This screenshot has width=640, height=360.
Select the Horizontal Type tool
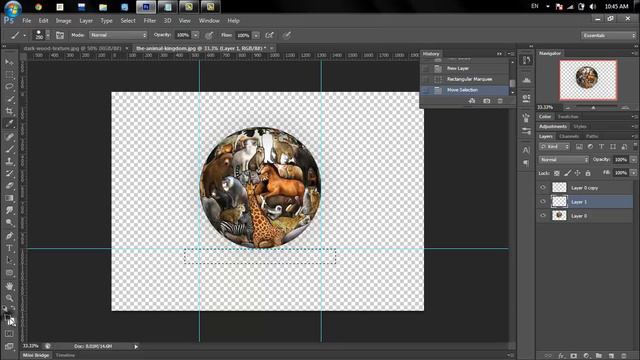click(x=9, y=248)
